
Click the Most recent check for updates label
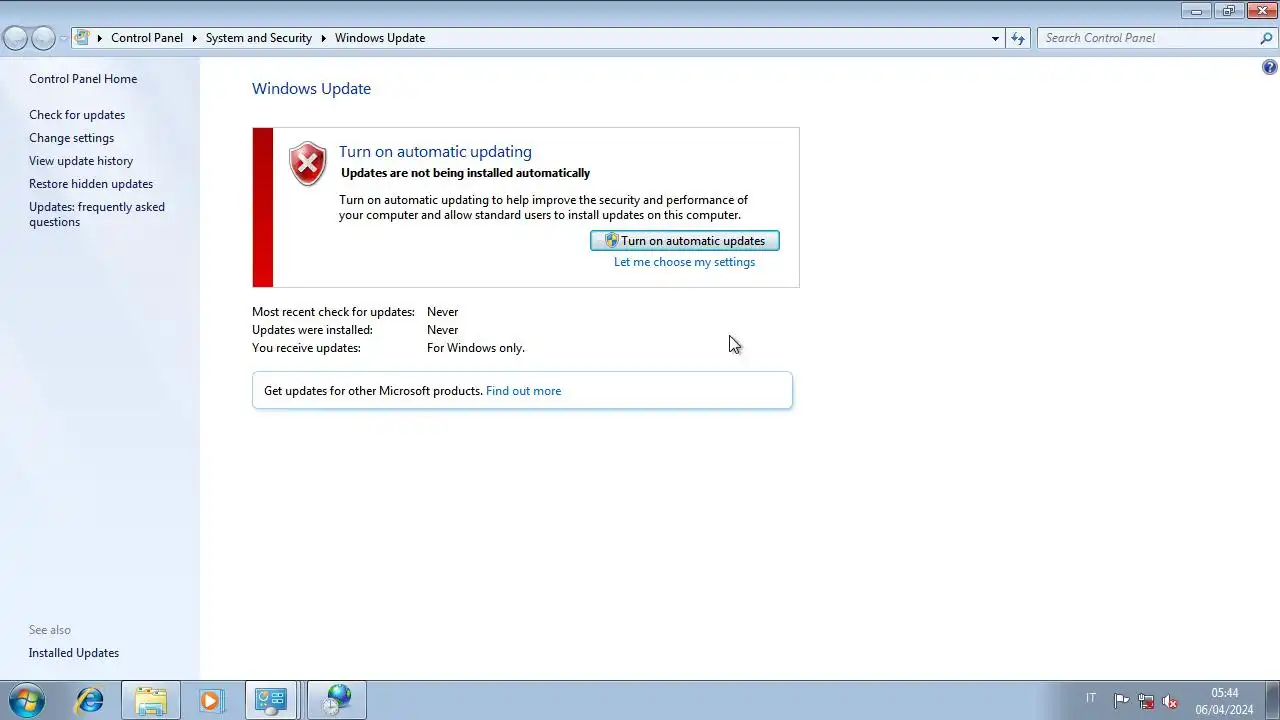333,312
